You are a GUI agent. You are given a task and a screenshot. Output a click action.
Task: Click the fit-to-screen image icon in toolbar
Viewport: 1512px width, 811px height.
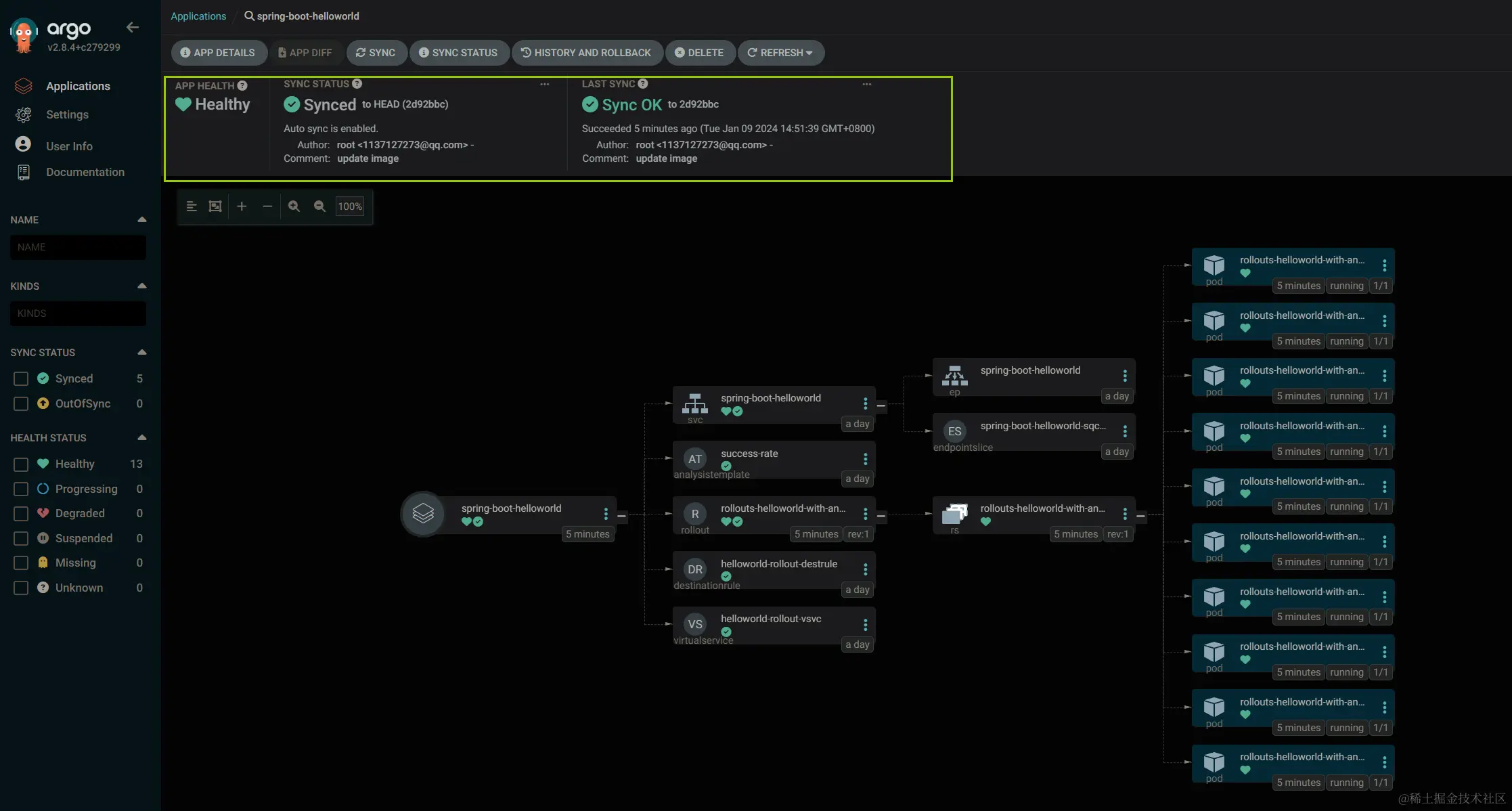click(x=215, y=206)
